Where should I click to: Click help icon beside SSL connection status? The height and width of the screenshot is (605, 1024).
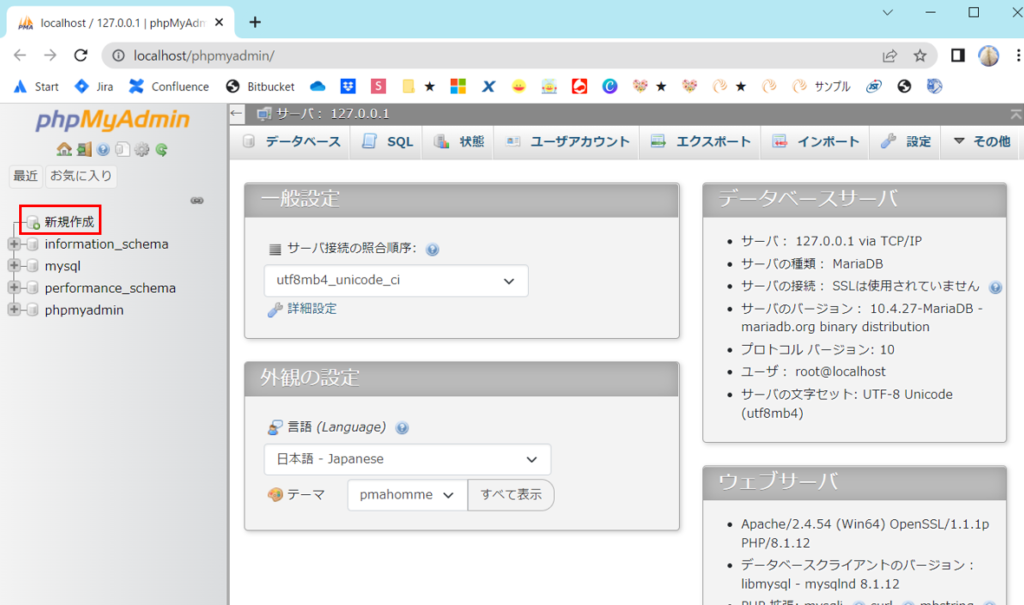point(995,287)
